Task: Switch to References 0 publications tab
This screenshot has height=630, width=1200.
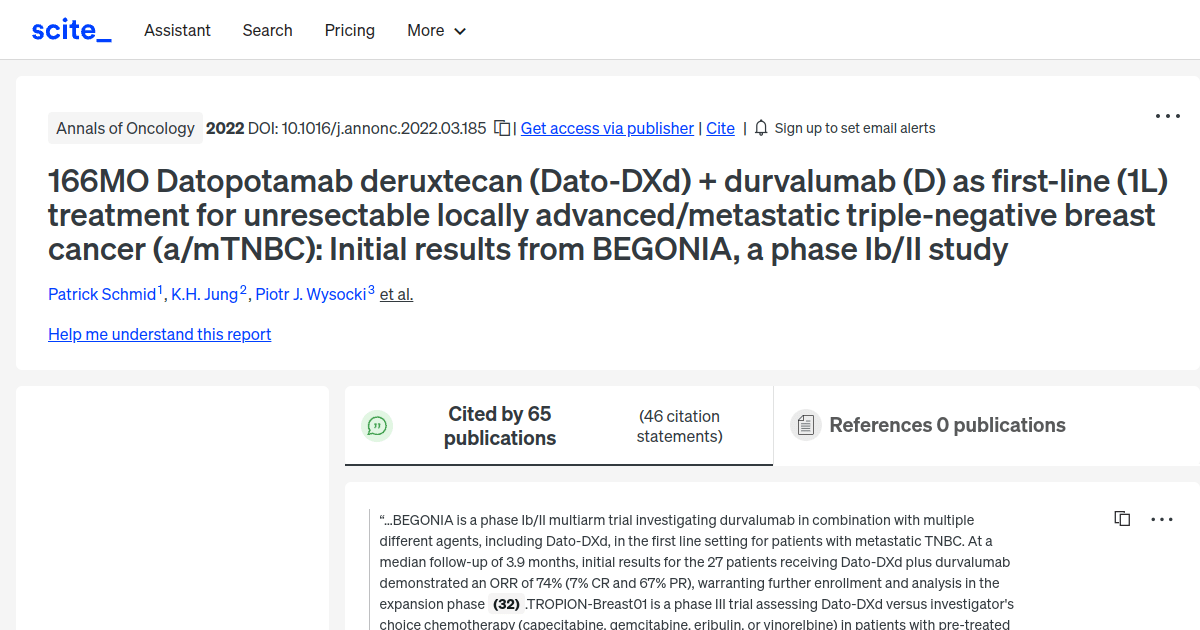Action: (x=947, y=426)
